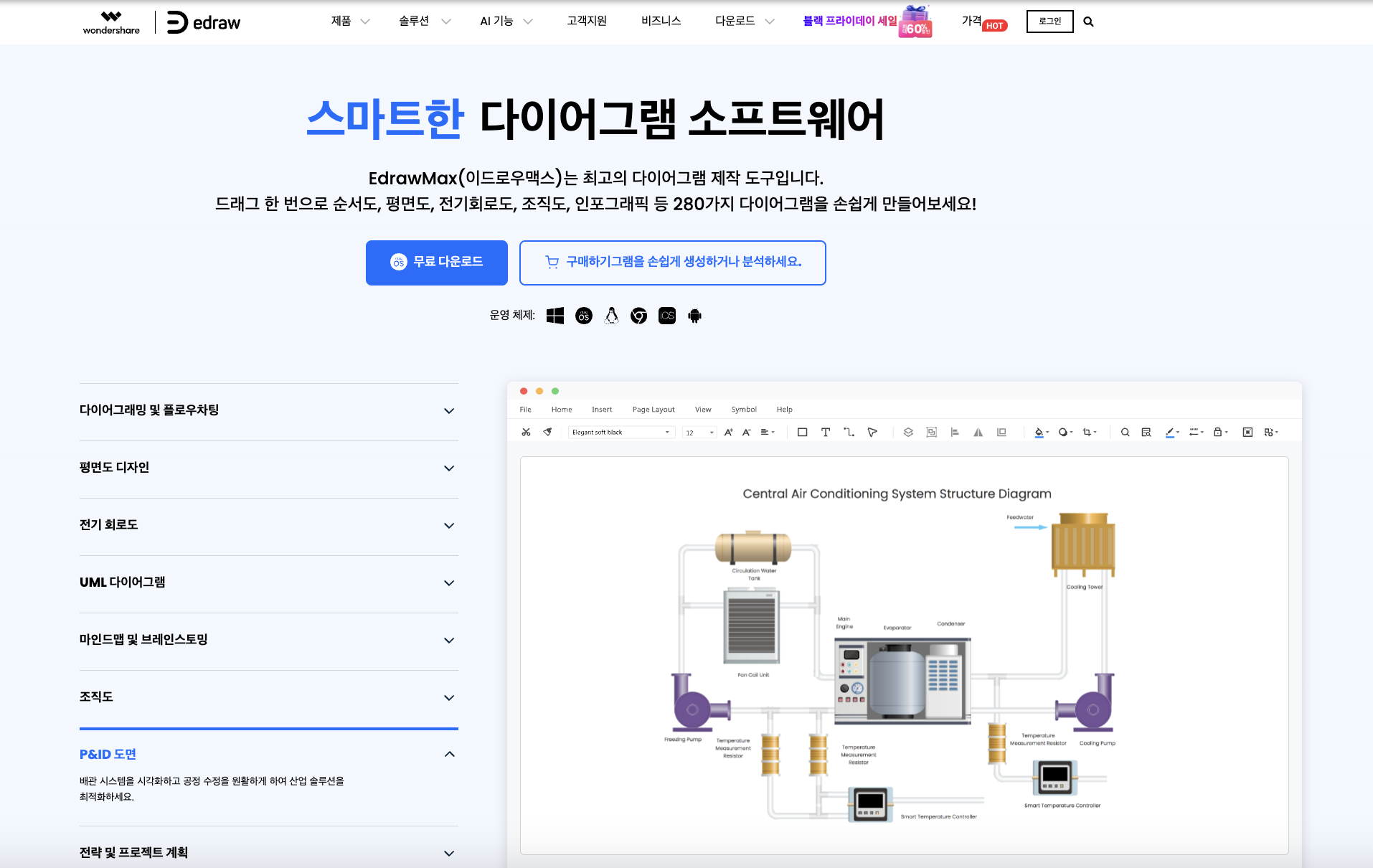Viewport: 1373px width, 868px height.
Task: Click the Central Air Conditioning diagram canvas
Action: pyautogui.click(x=904, y=655)
